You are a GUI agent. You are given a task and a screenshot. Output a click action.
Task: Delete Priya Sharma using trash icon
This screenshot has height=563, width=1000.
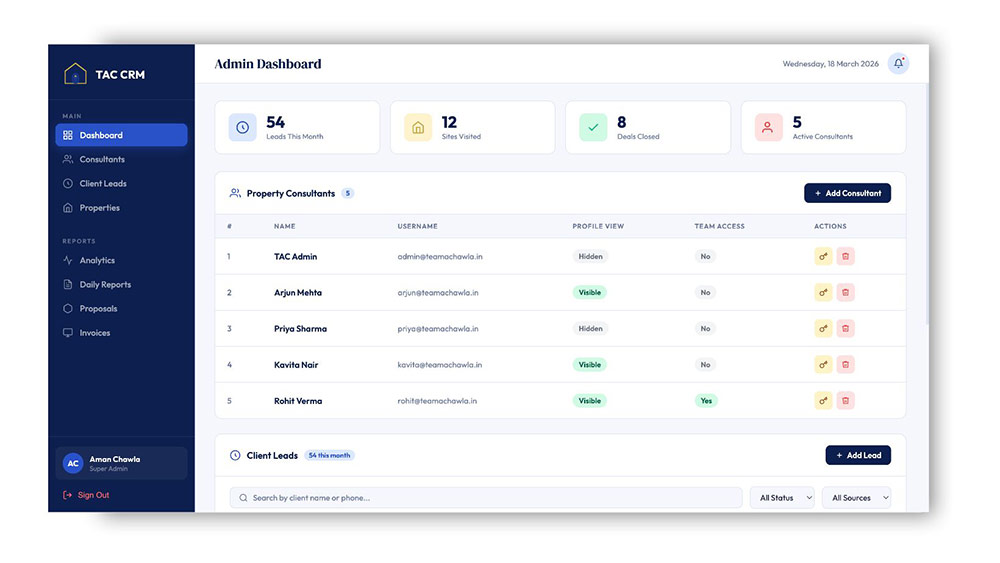845,329
